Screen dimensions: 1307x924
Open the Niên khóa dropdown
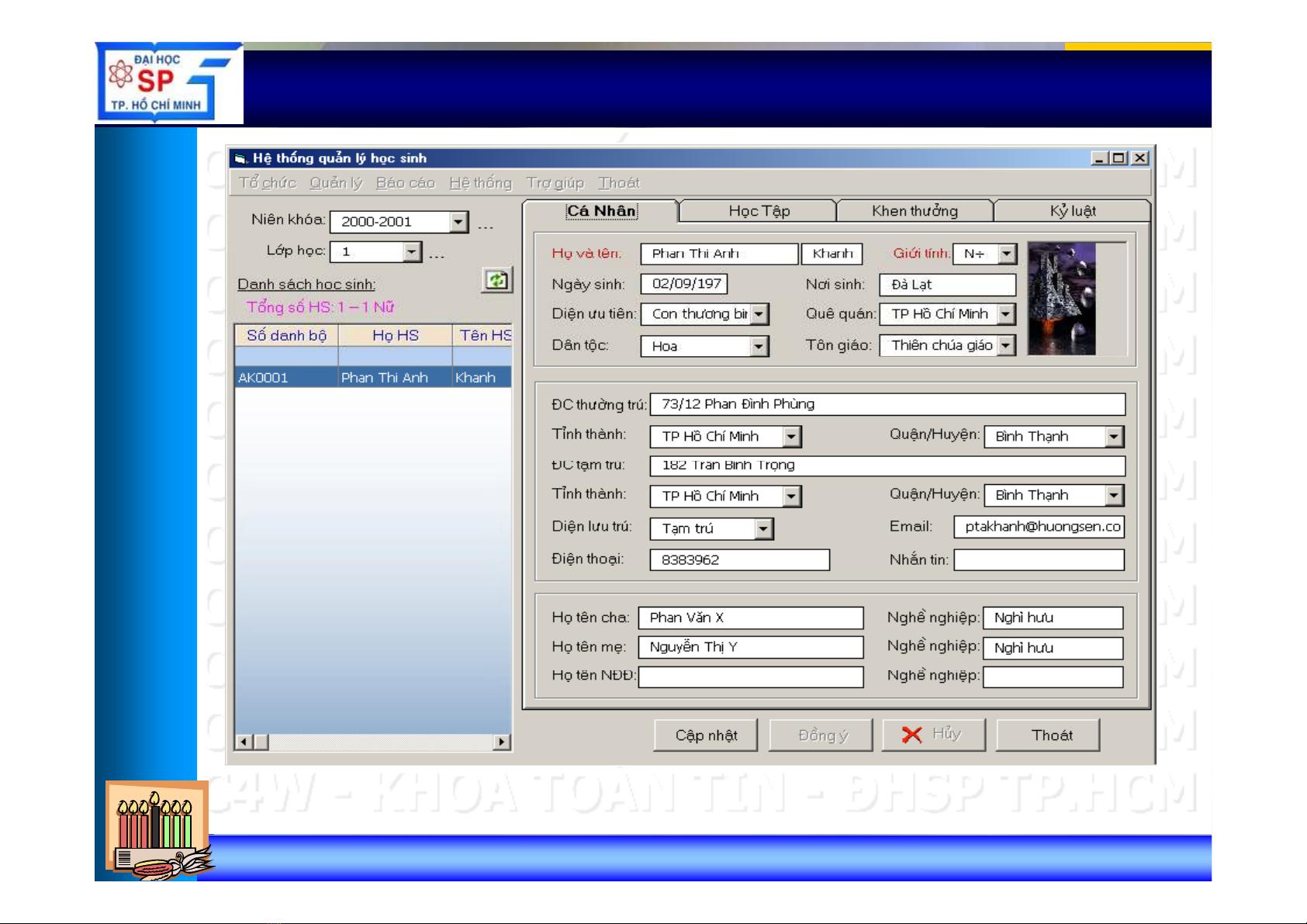459,222
